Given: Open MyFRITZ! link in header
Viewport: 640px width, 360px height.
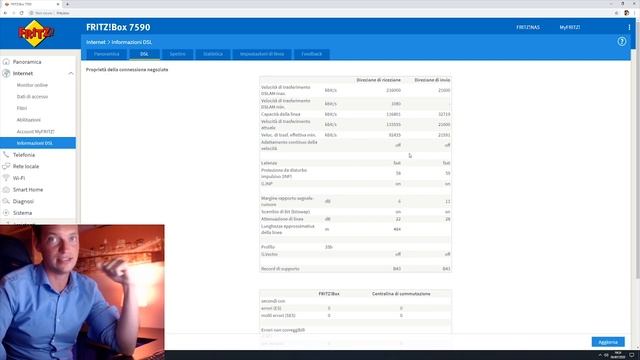Looking at the screenshot, I should [570, 27].
